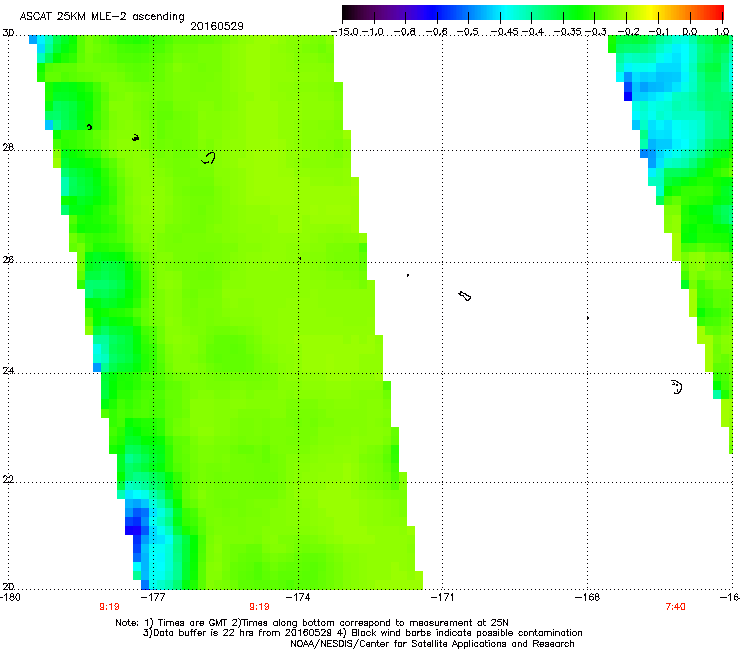740x650 pixels.
Task: Click the latitude label 20
Action: click(8, 586)
